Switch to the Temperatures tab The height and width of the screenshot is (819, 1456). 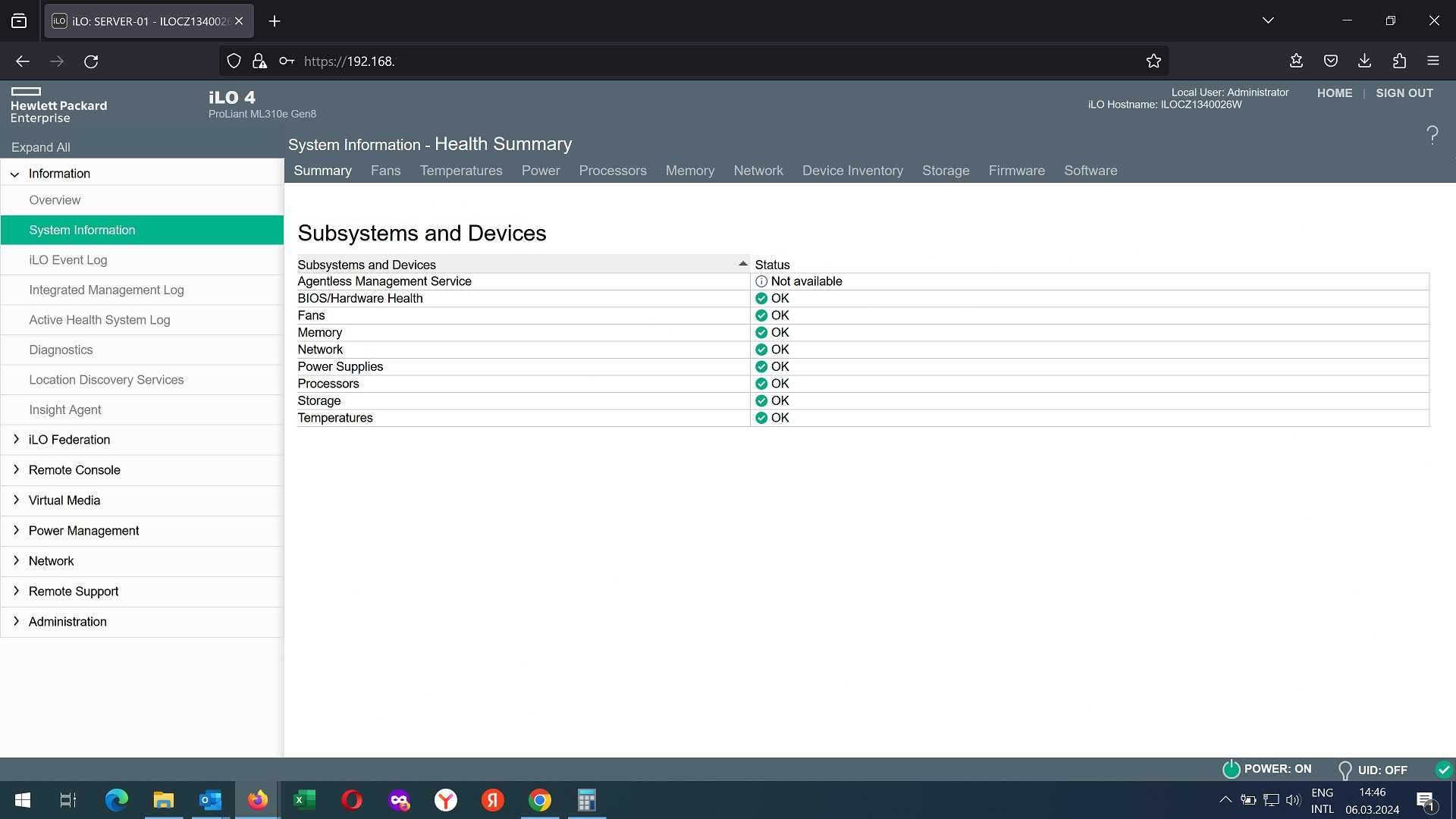pyautogui.click(x=461, y=171)
